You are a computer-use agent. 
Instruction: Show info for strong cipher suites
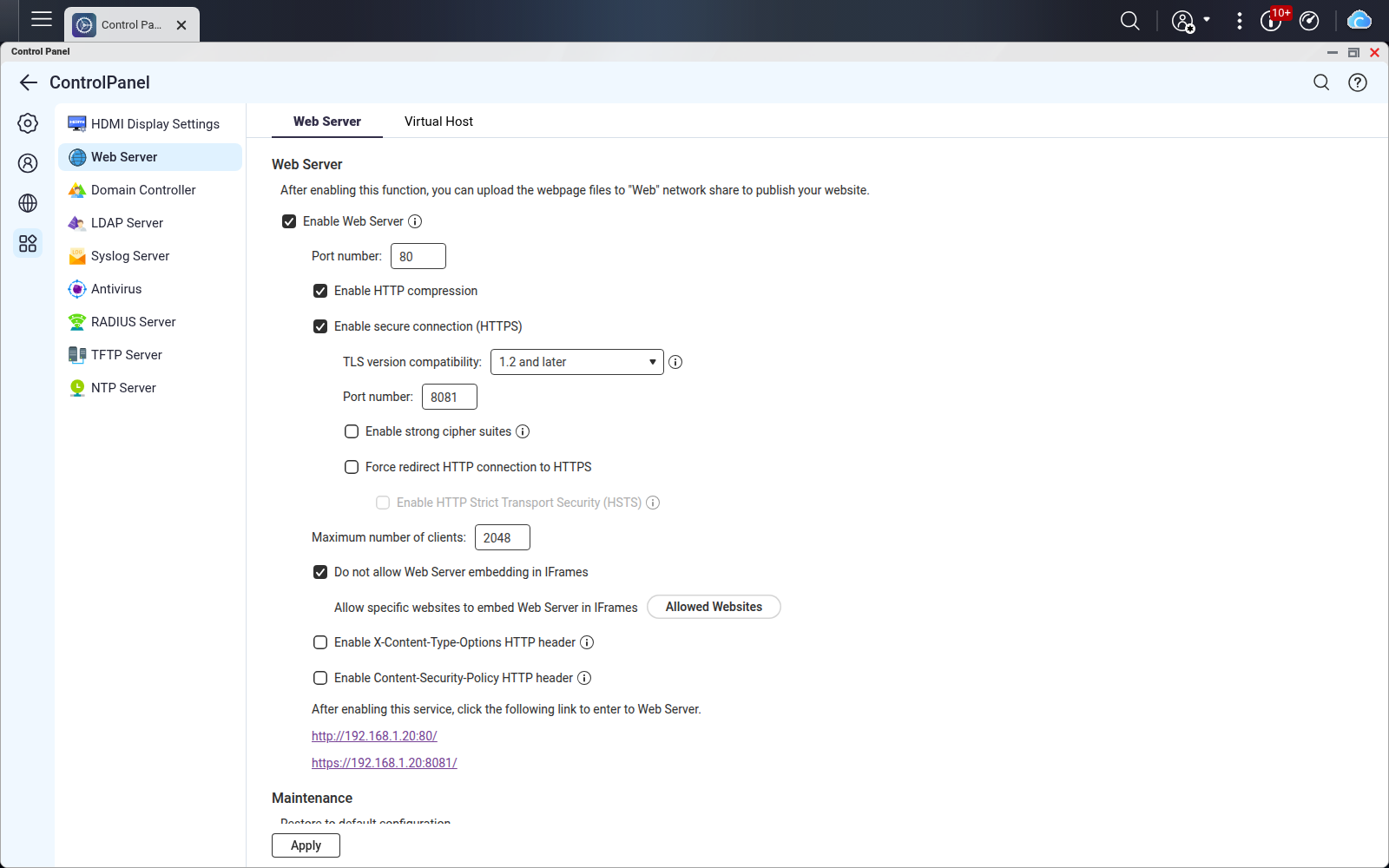pyautogui.click(x=523, y=431)
